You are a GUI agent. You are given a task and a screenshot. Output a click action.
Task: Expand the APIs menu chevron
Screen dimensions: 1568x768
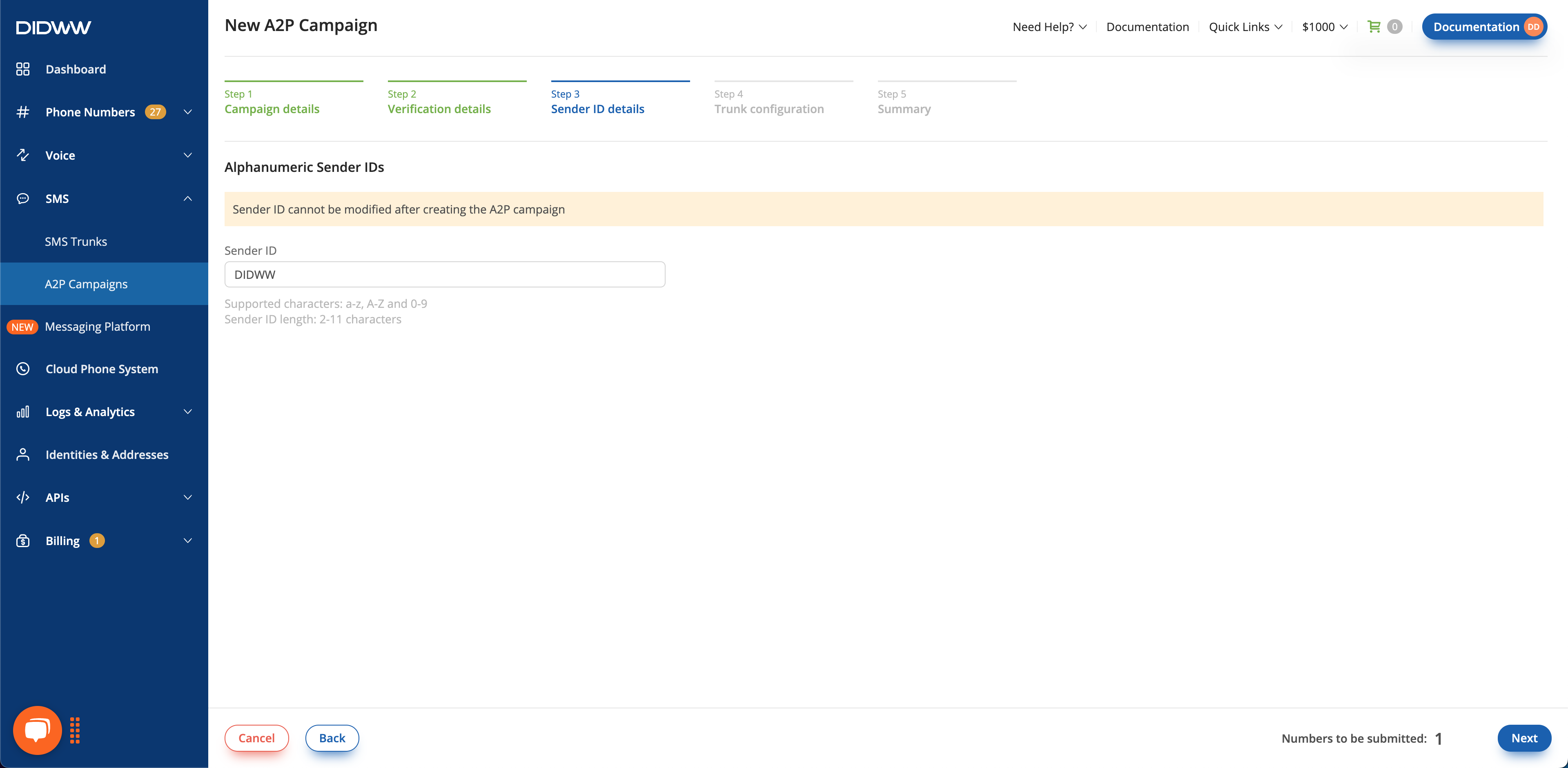(187, 498)
